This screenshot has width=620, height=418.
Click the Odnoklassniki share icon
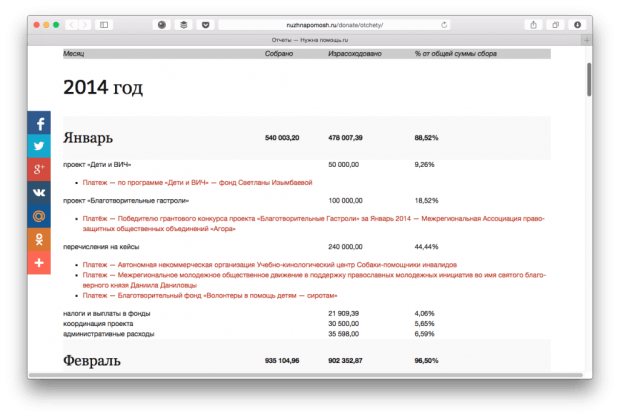tap(40, 239)
